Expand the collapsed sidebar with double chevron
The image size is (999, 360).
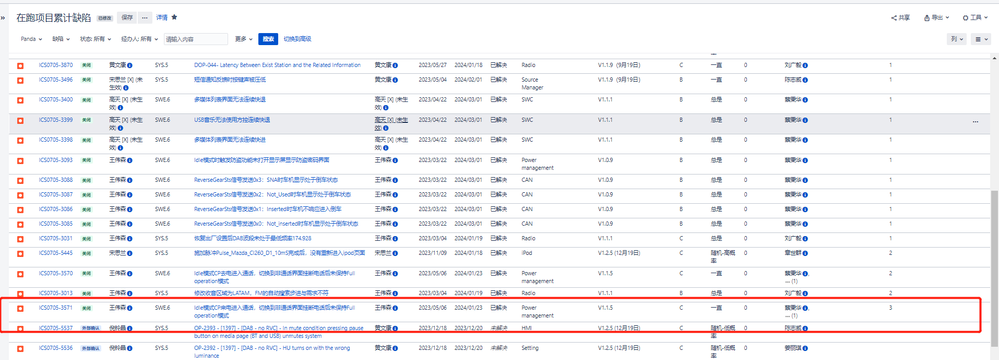(x=3, y=18)
